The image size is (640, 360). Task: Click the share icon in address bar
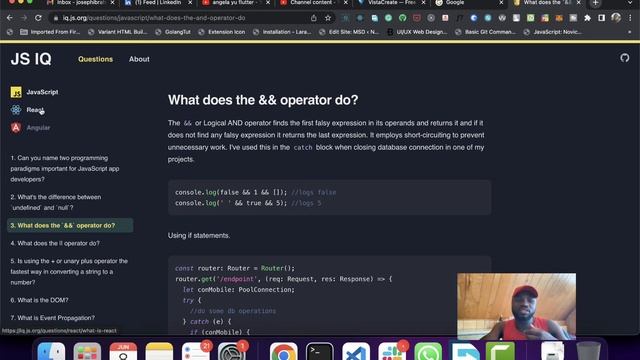(x=313, y=18)
